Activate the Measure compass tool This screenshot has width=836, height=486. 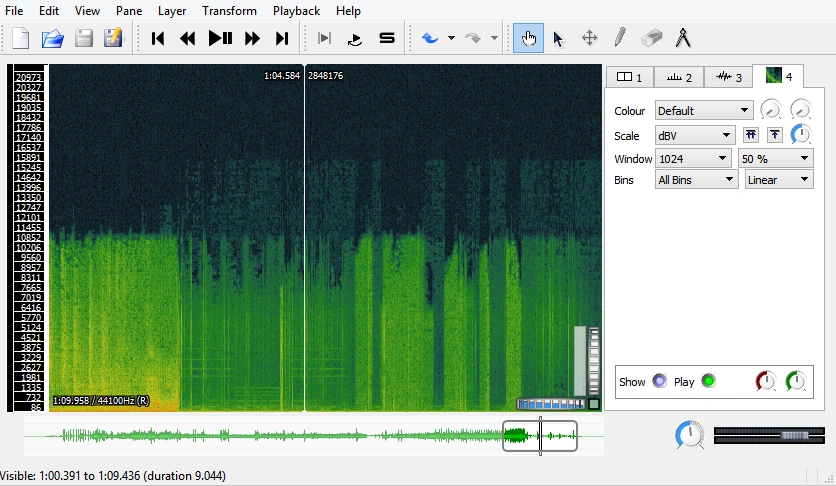click(x=683, y=39)
